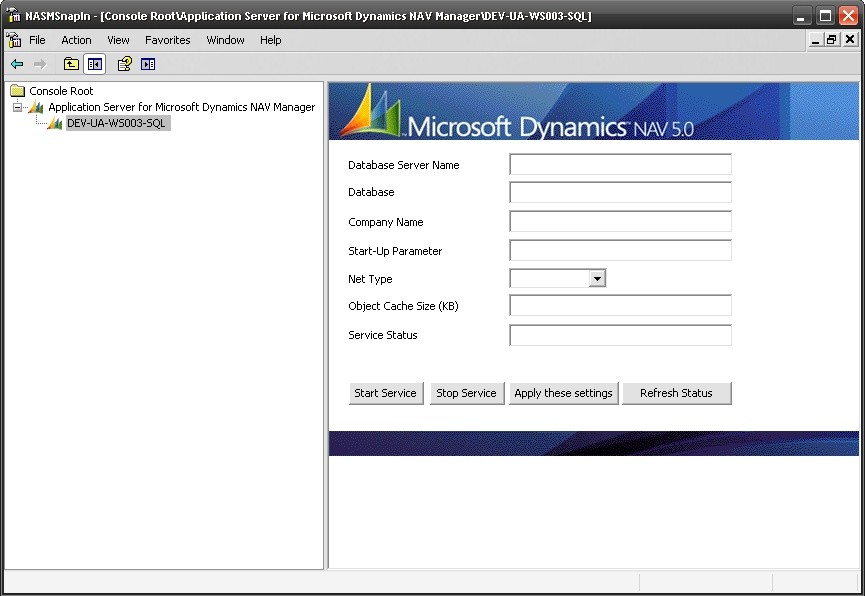Toggle Show/Hide Console Tree button

(x=94, y=64)
